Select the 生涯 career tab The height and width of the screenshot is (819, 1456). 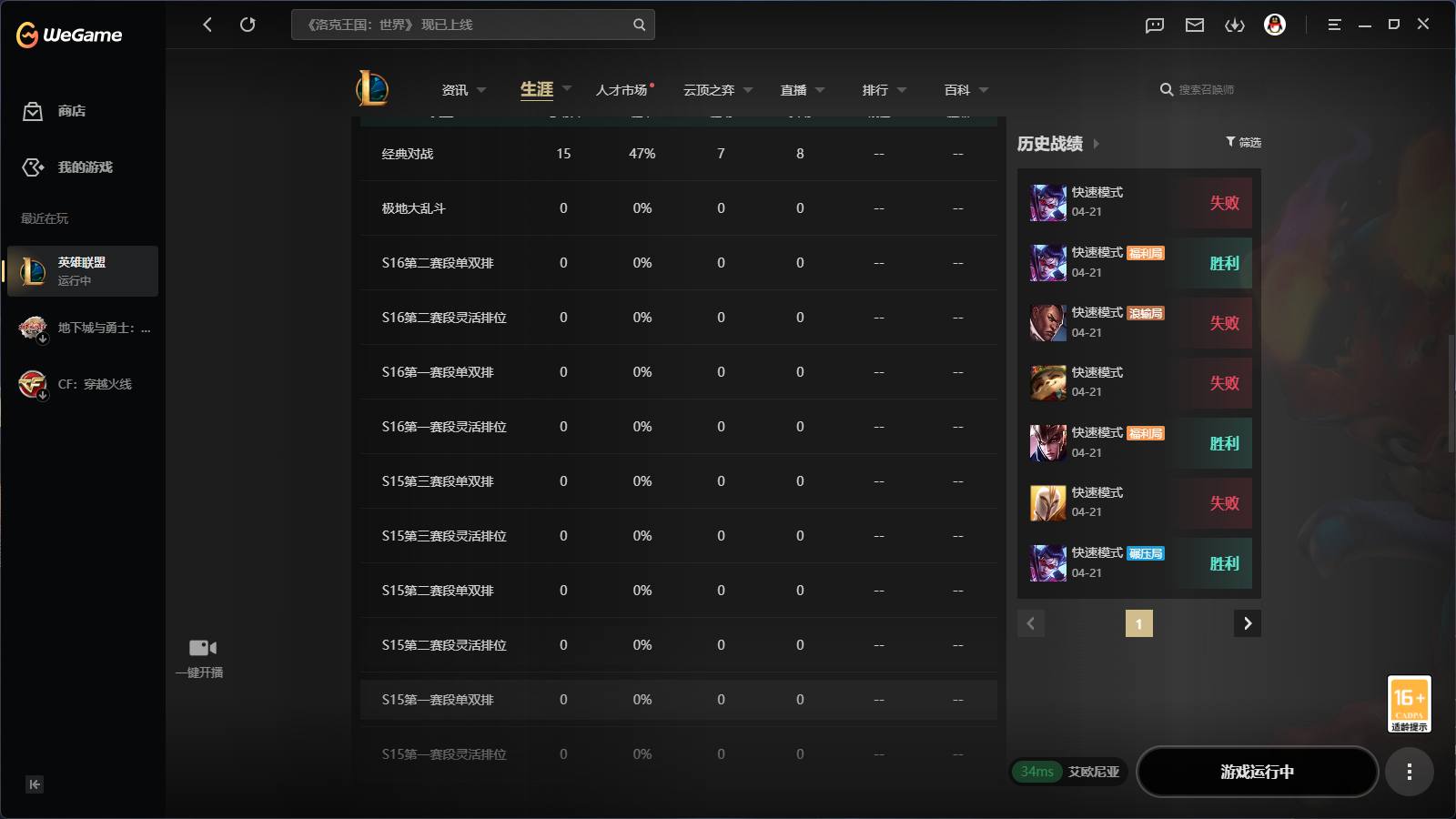[x=537, y=89]
